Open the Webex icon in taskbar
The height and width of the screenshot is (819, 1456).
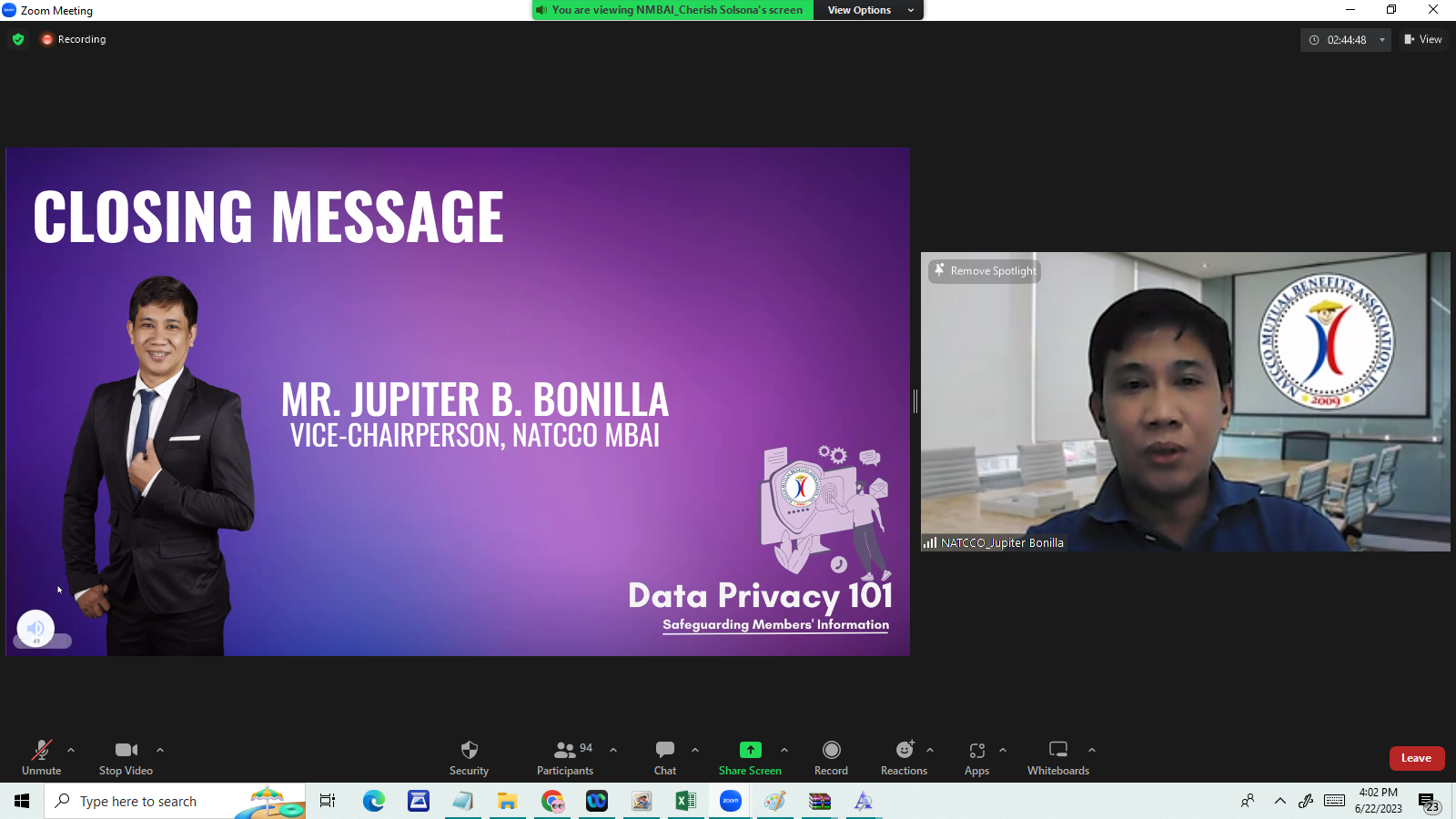[x=597, y=801]
